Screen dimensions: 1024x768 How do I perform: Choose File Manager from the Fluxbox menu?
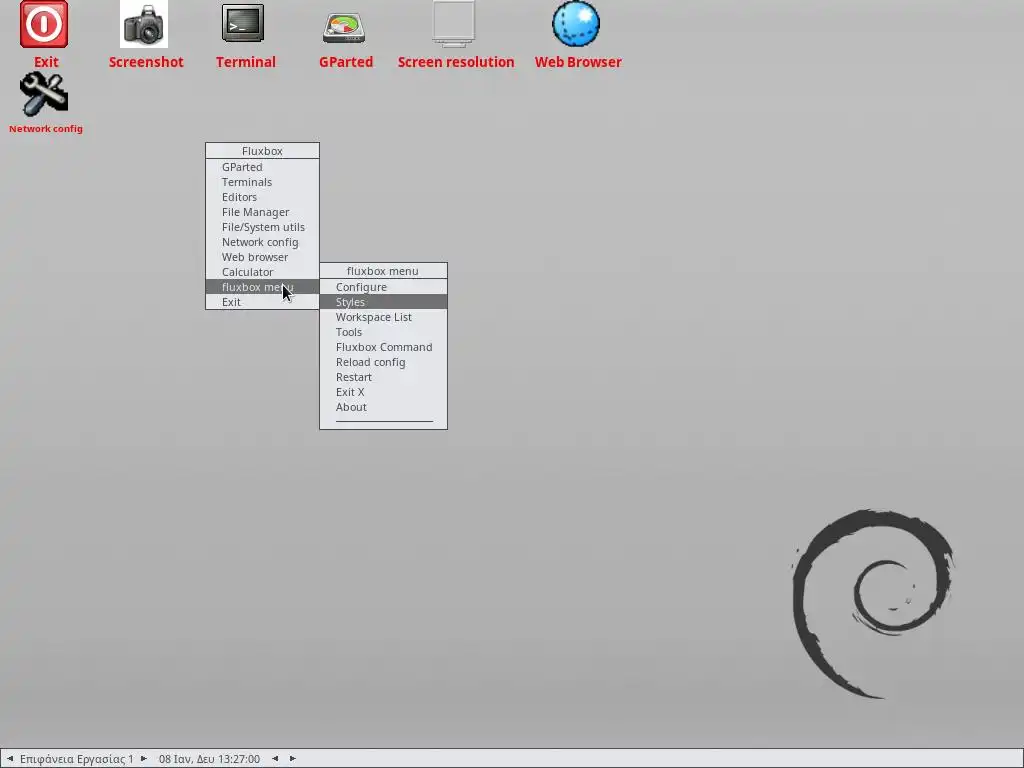(x=263, y=212)
